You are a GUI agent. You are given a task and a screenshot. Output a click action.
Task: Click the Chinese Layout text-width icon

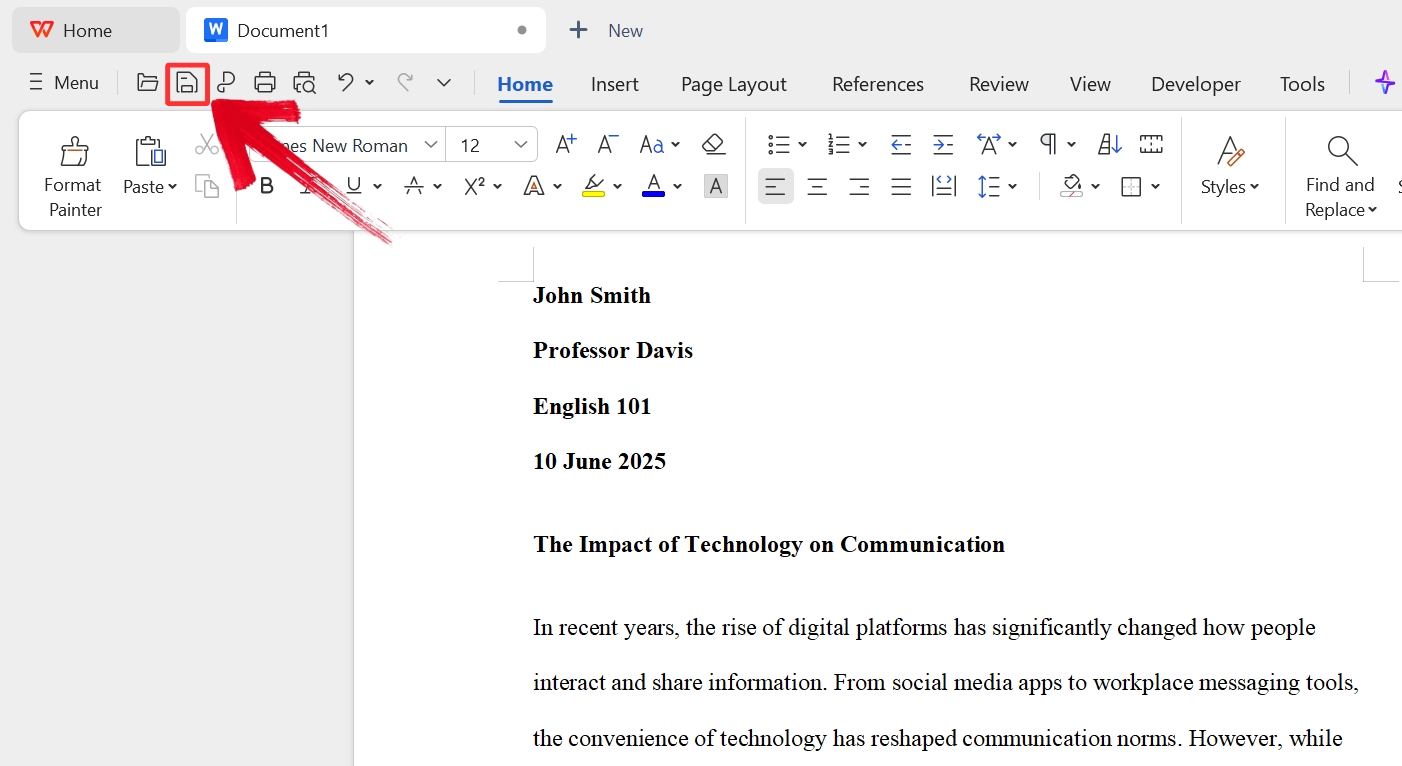click(989, 145)
